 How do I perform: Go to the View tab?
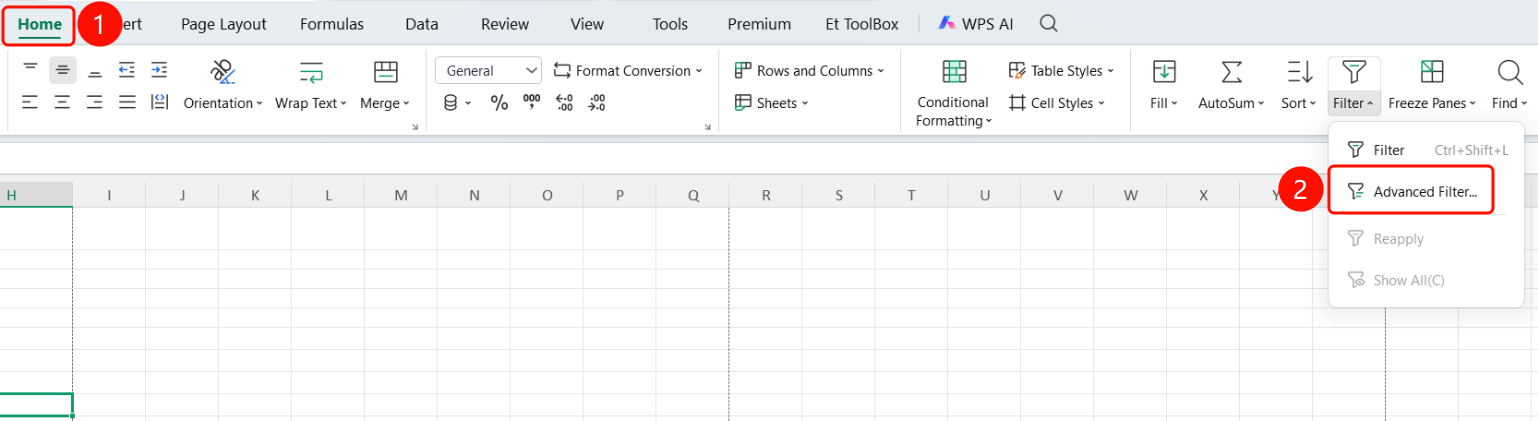588,24
